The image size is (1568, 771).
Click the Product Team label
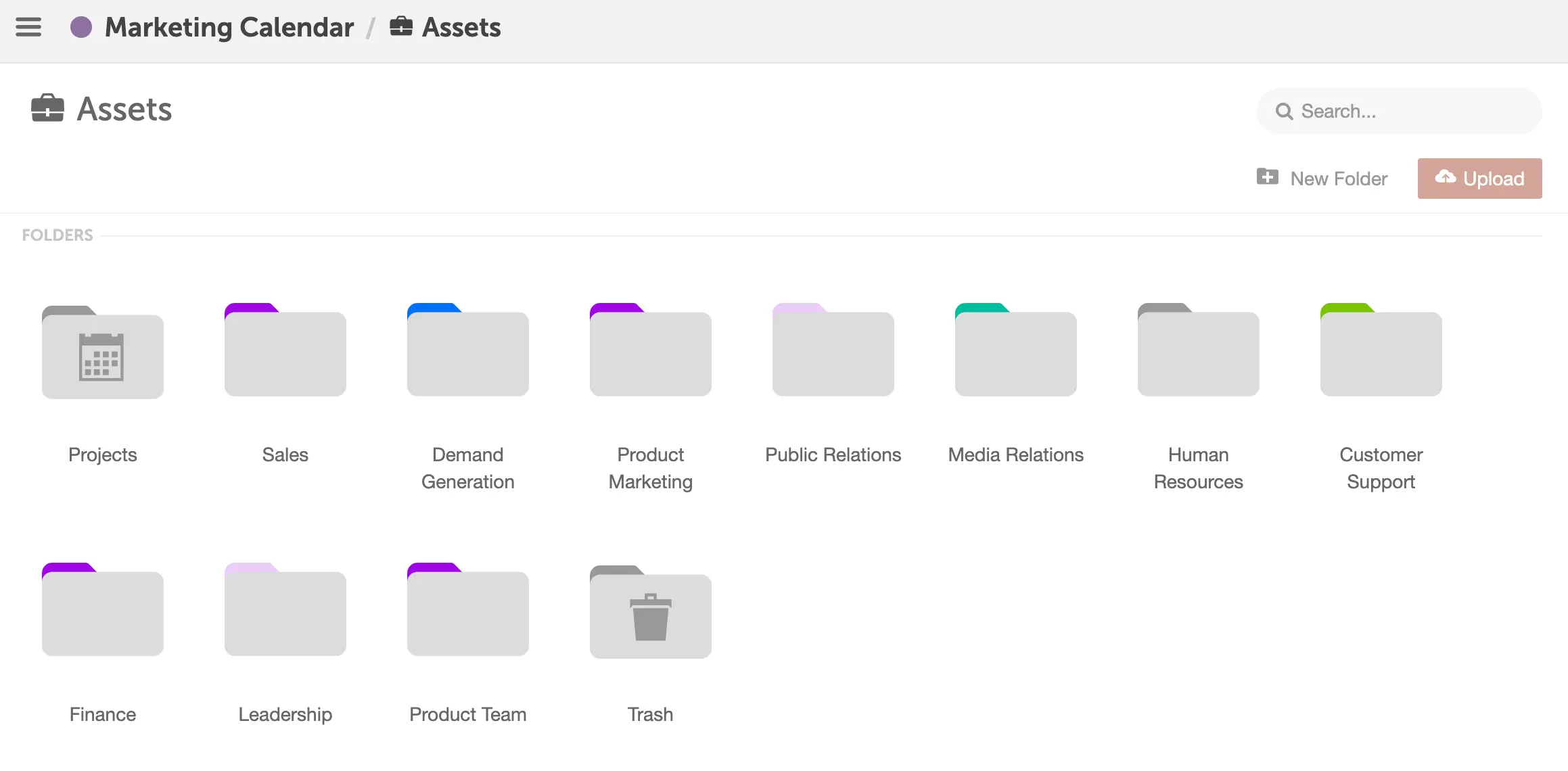click(x=468, y=714)
